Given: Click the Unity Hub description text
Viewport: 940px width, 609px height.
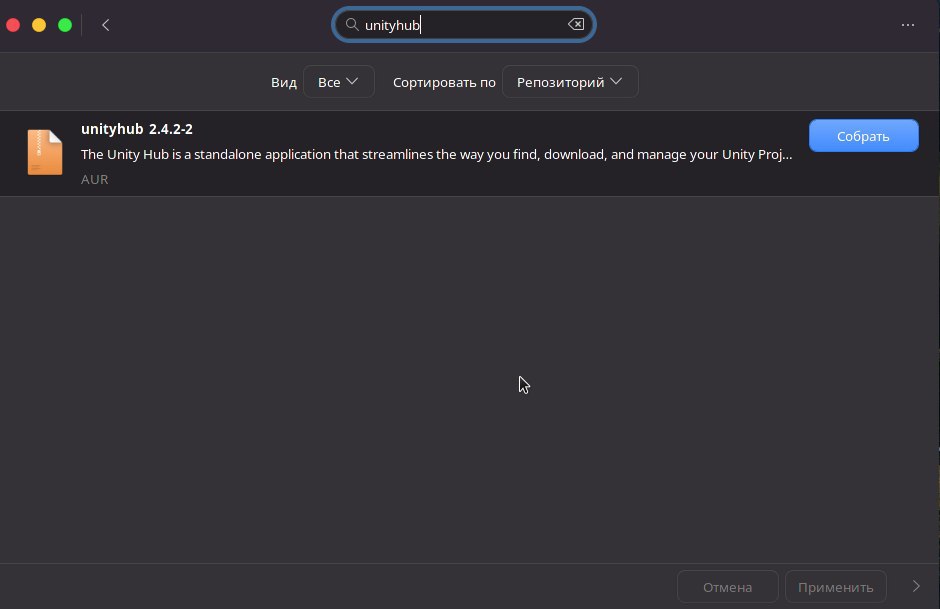Looking at the screenshot, I should click(x=436, y=155).
